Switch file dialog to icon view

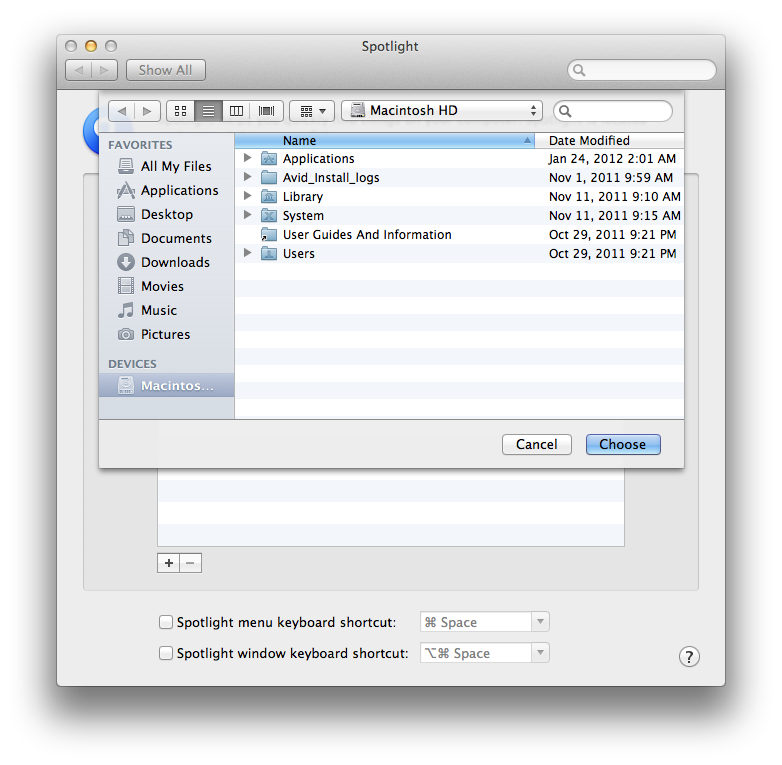(180, 111)
